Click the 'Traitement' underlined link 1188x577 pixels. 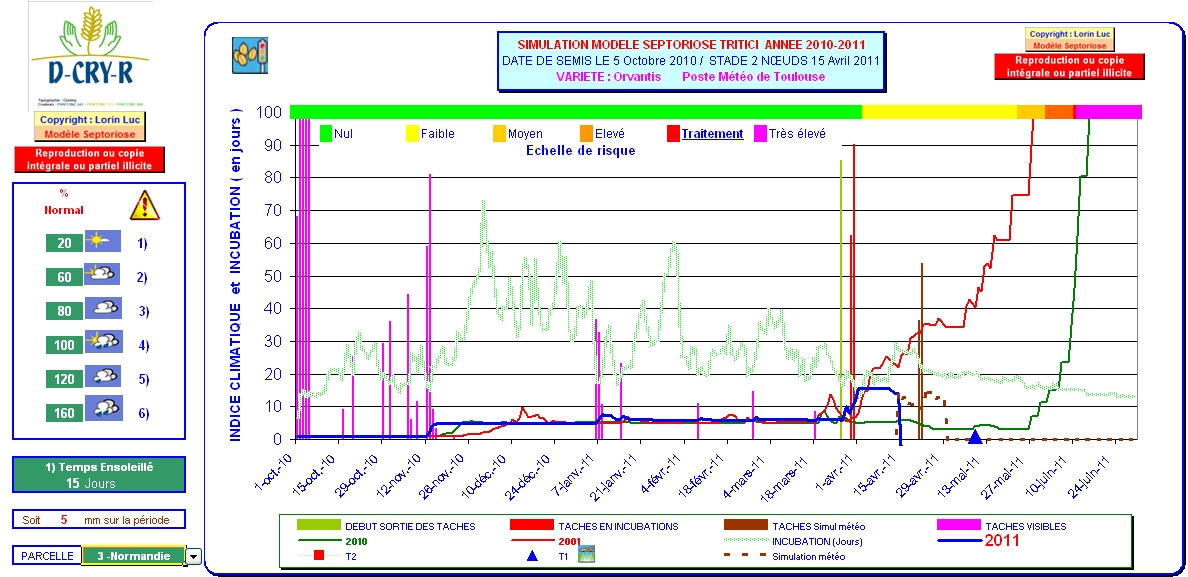tap(712, 134)
